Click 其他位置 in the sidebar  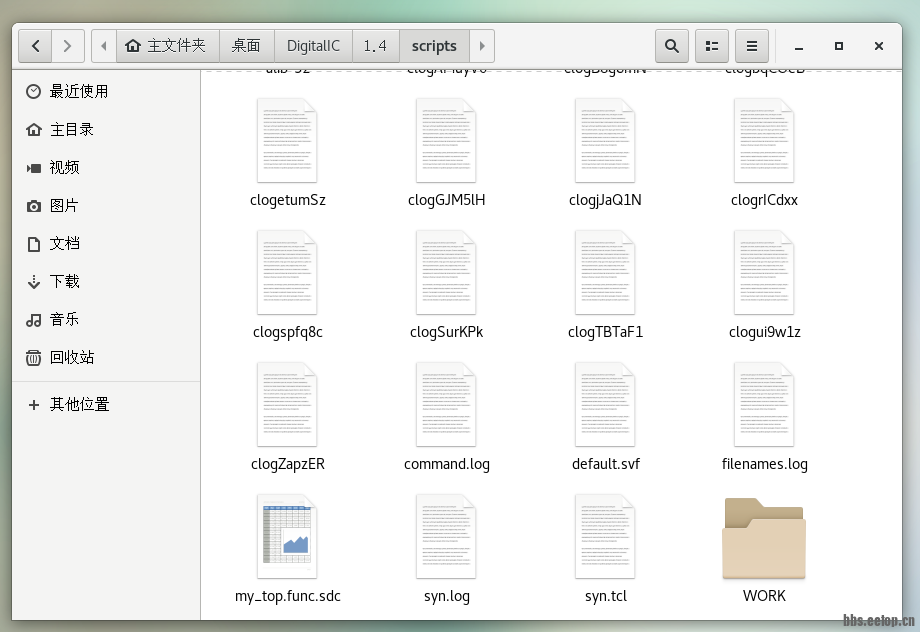point(80,404)
